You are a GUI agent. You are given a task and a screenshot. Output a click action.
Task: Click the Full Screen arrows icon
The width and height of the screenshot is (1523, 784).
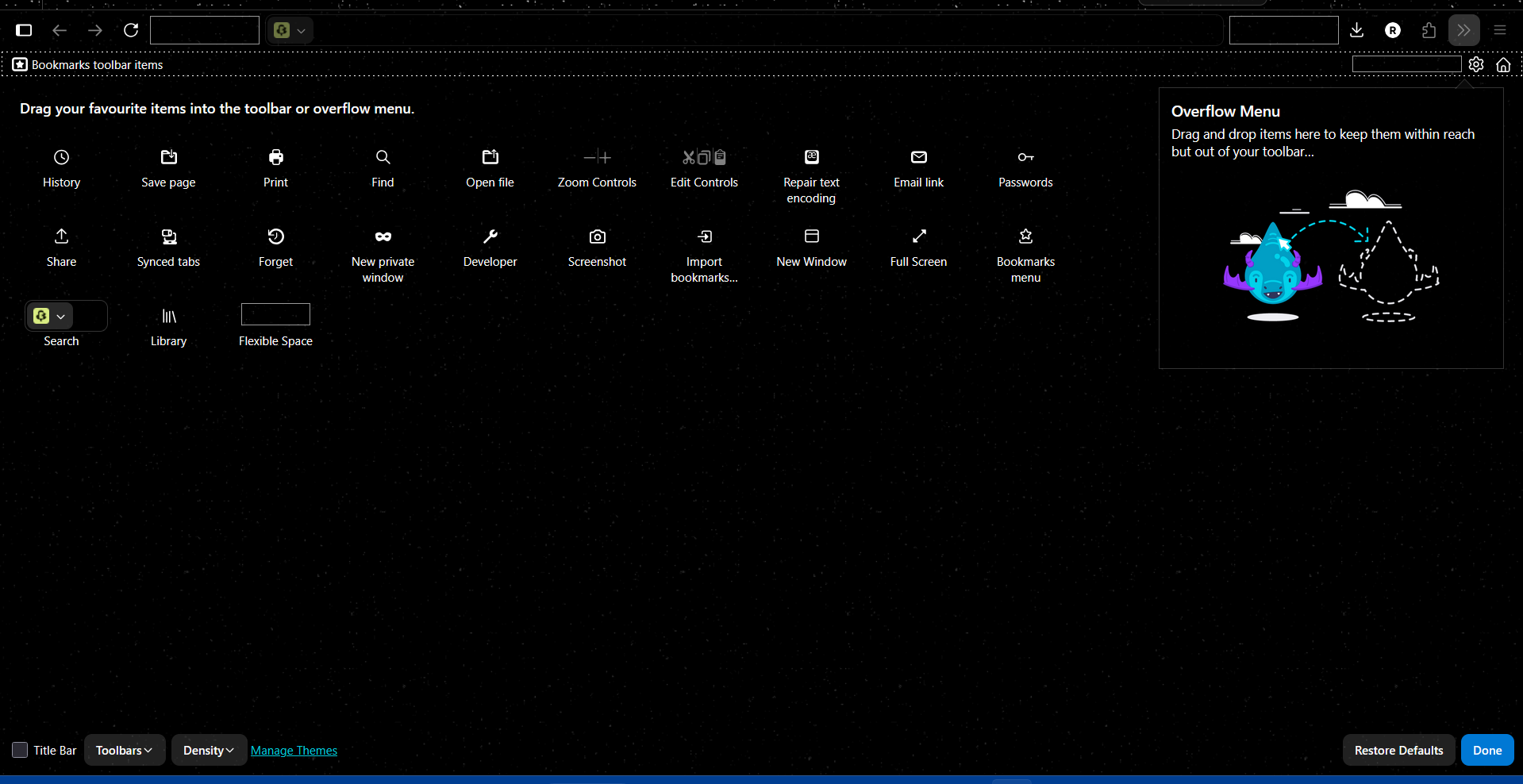pos(918,236)
